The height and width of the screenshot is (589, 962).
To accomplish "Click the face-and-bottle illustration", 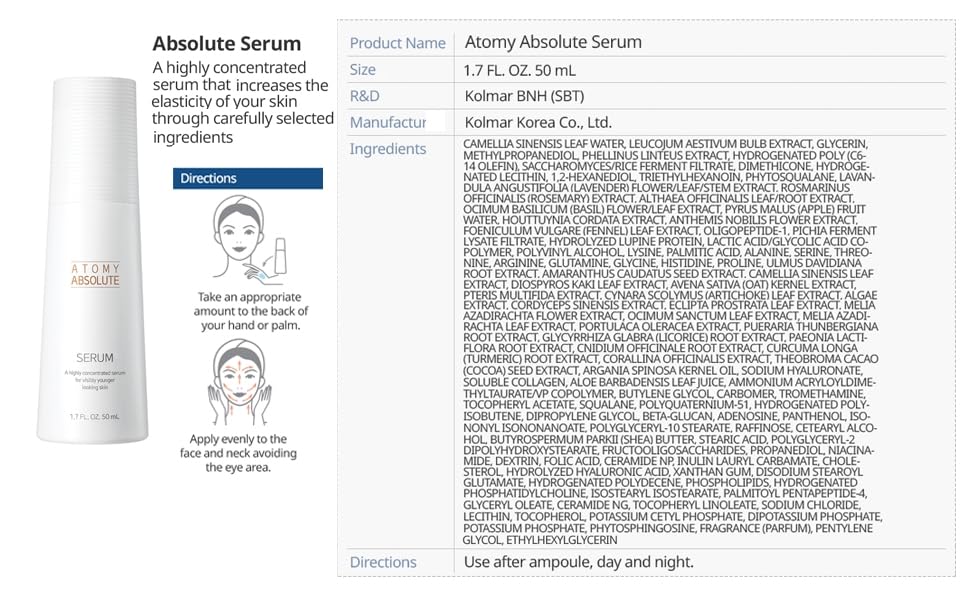I will [x=248, y=239].
